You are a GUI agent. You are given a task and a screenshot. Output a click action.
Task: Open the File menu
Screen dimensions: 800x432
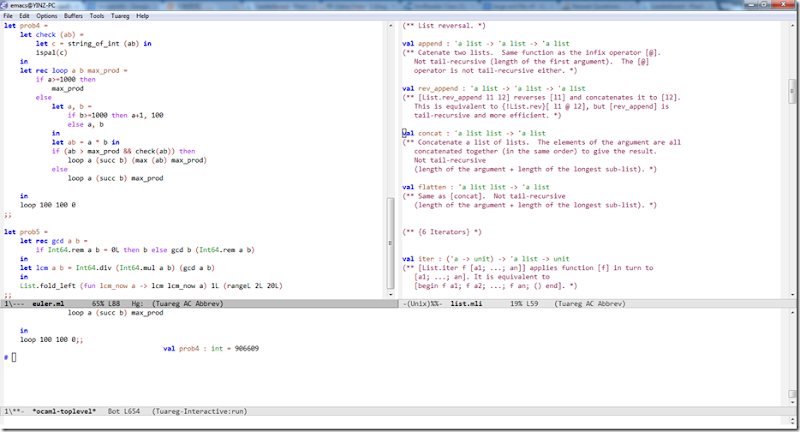point(9,16)
